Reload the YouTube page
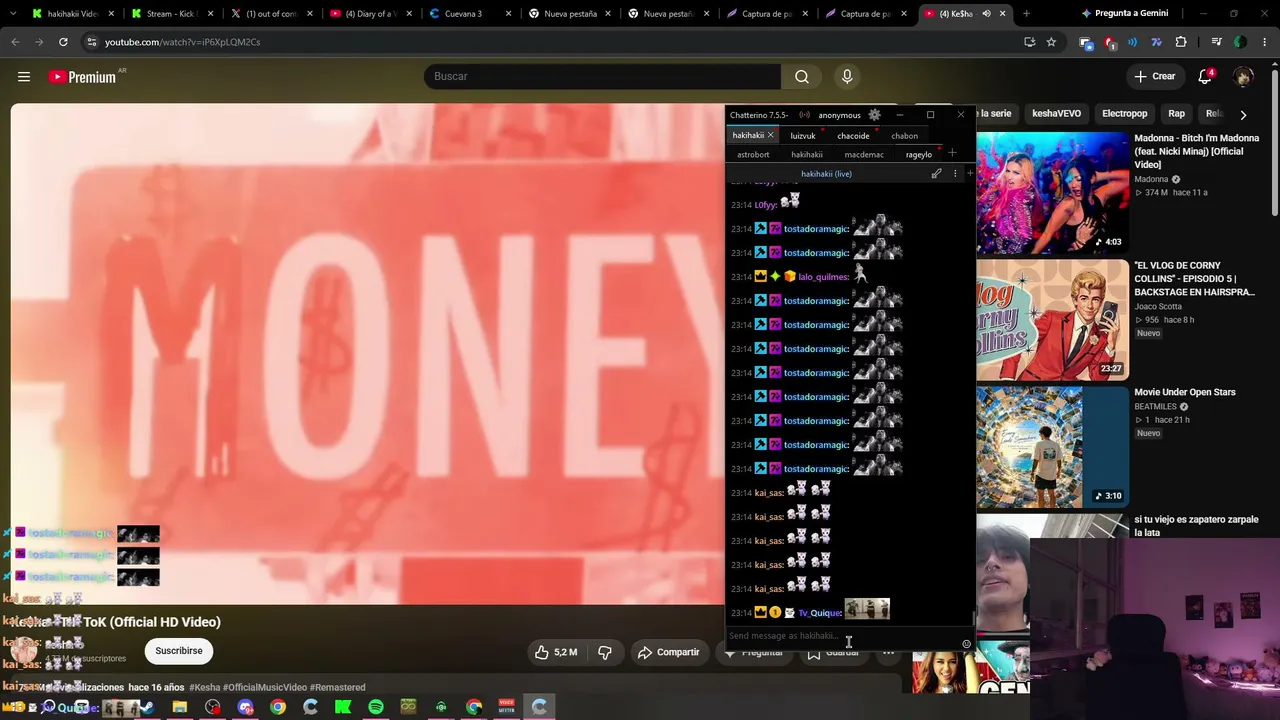Image resolution: width=1280 pixels, height=720 pixels. pos(63,42)
